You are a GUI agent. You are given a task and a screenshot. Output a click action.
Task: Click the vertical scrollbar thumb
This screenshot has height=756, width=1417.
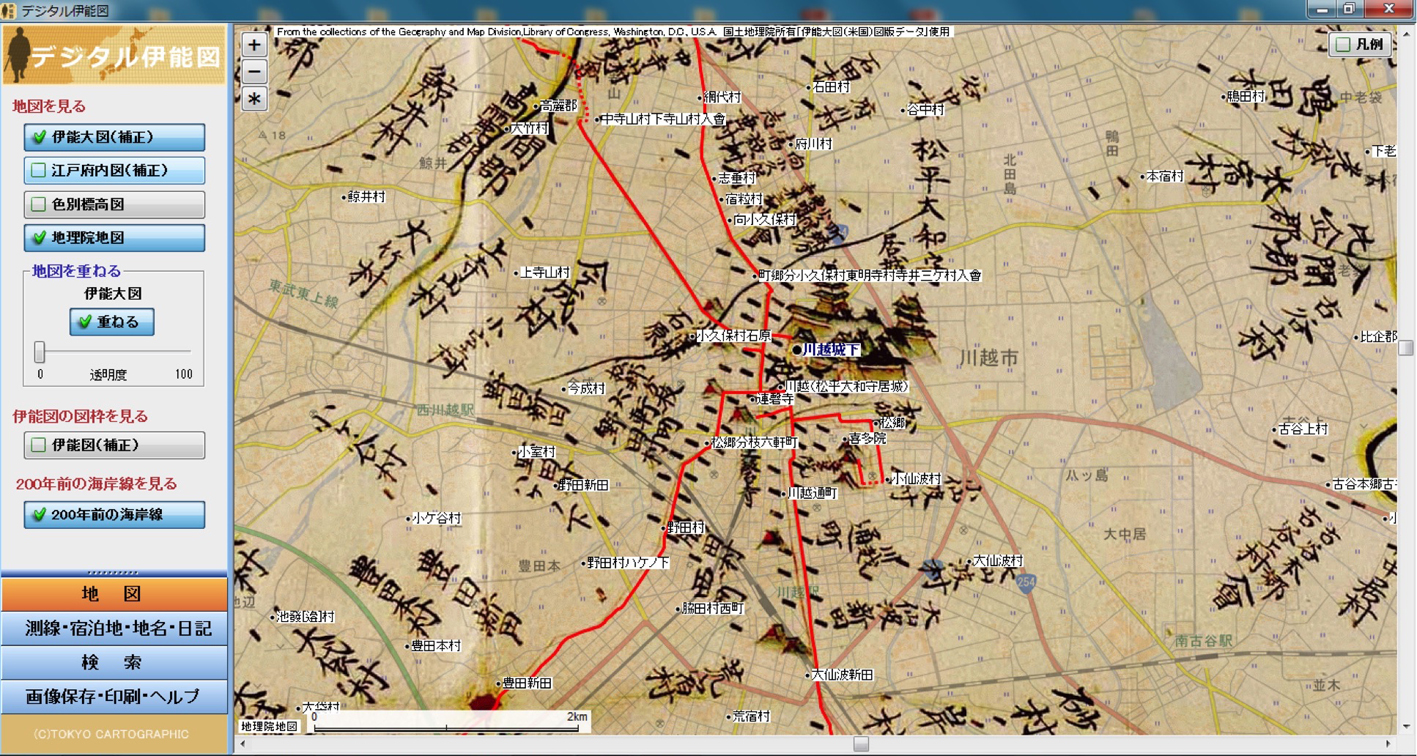pos(1406,347)
